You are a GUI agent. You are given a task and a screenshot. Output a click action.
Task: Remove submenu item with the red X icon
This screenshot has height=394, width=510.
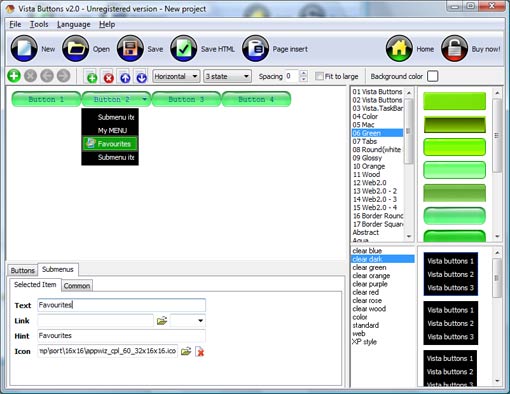pyautogui.click(x=108, y=78)
